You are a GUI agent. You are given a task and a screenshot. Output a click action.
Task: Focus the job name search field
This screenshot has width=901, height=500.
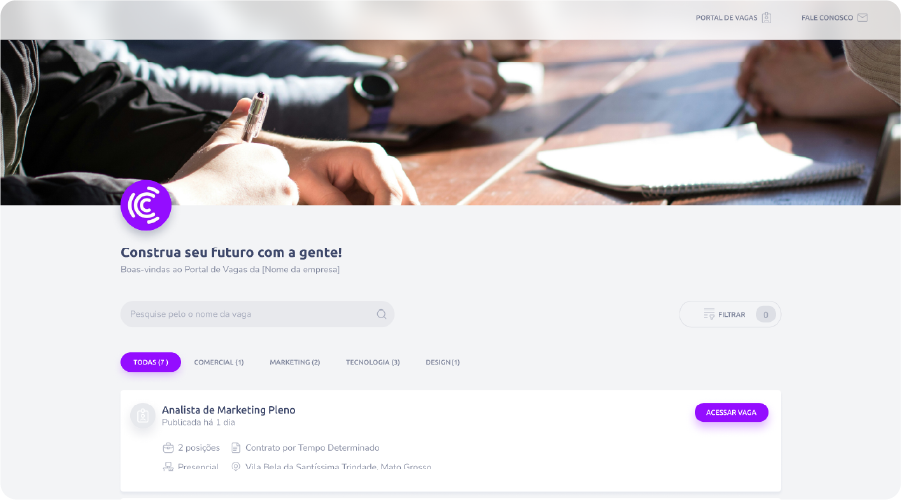coord(257,314)
